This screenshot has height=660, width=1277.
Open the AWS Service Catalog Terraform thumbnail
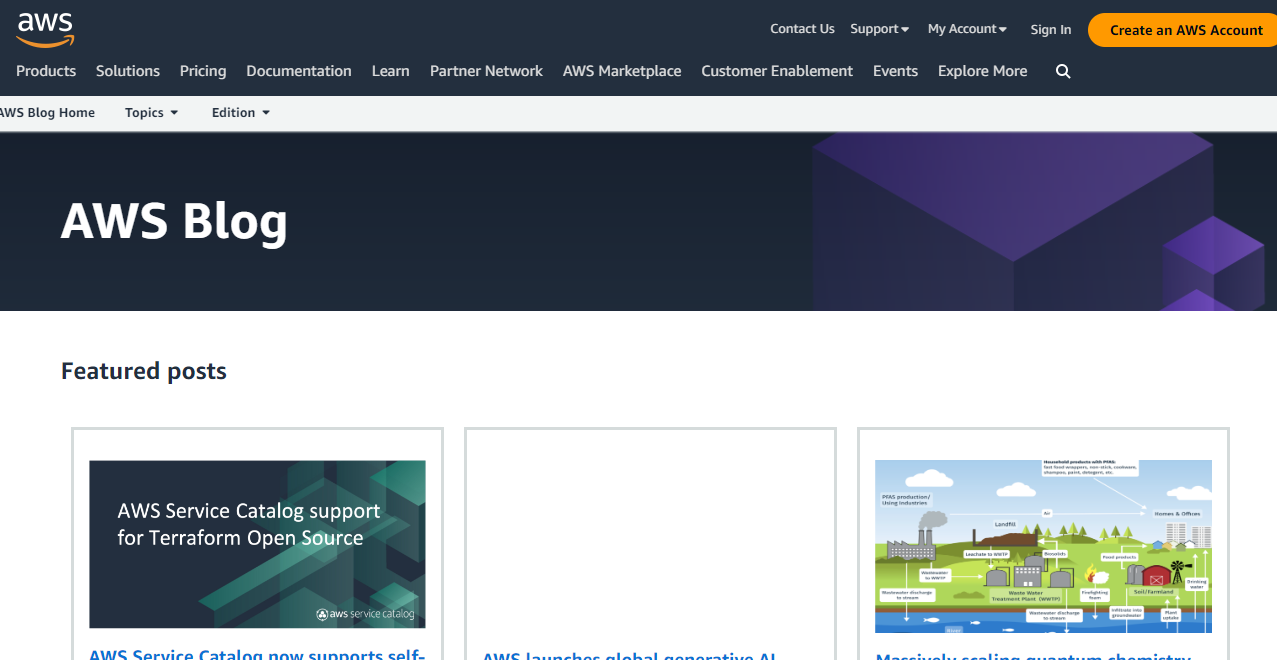257,544
